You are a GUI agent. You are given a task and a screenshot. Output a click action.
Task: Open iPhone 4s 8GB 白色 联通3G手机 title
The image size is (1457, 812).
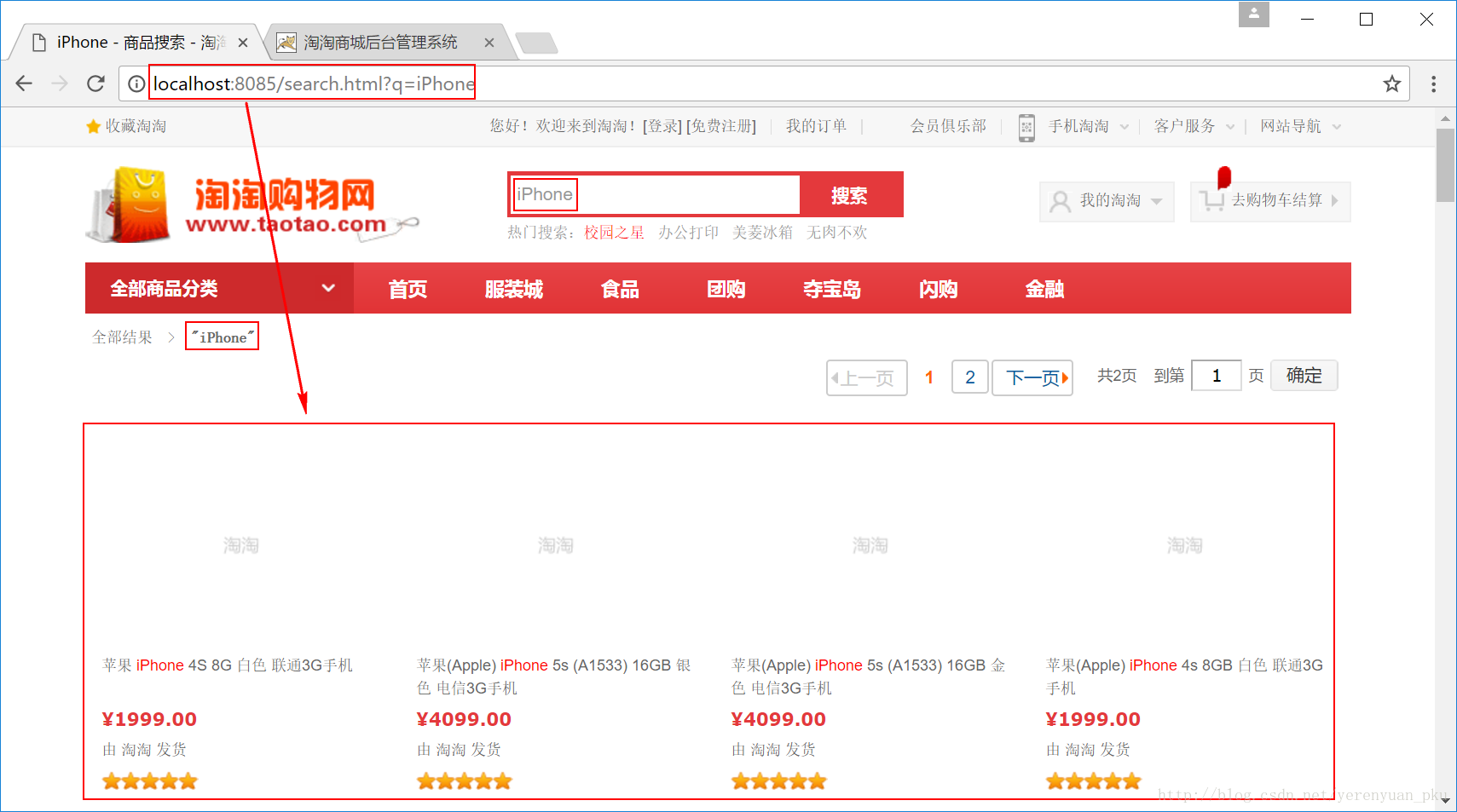[1185, 677]
